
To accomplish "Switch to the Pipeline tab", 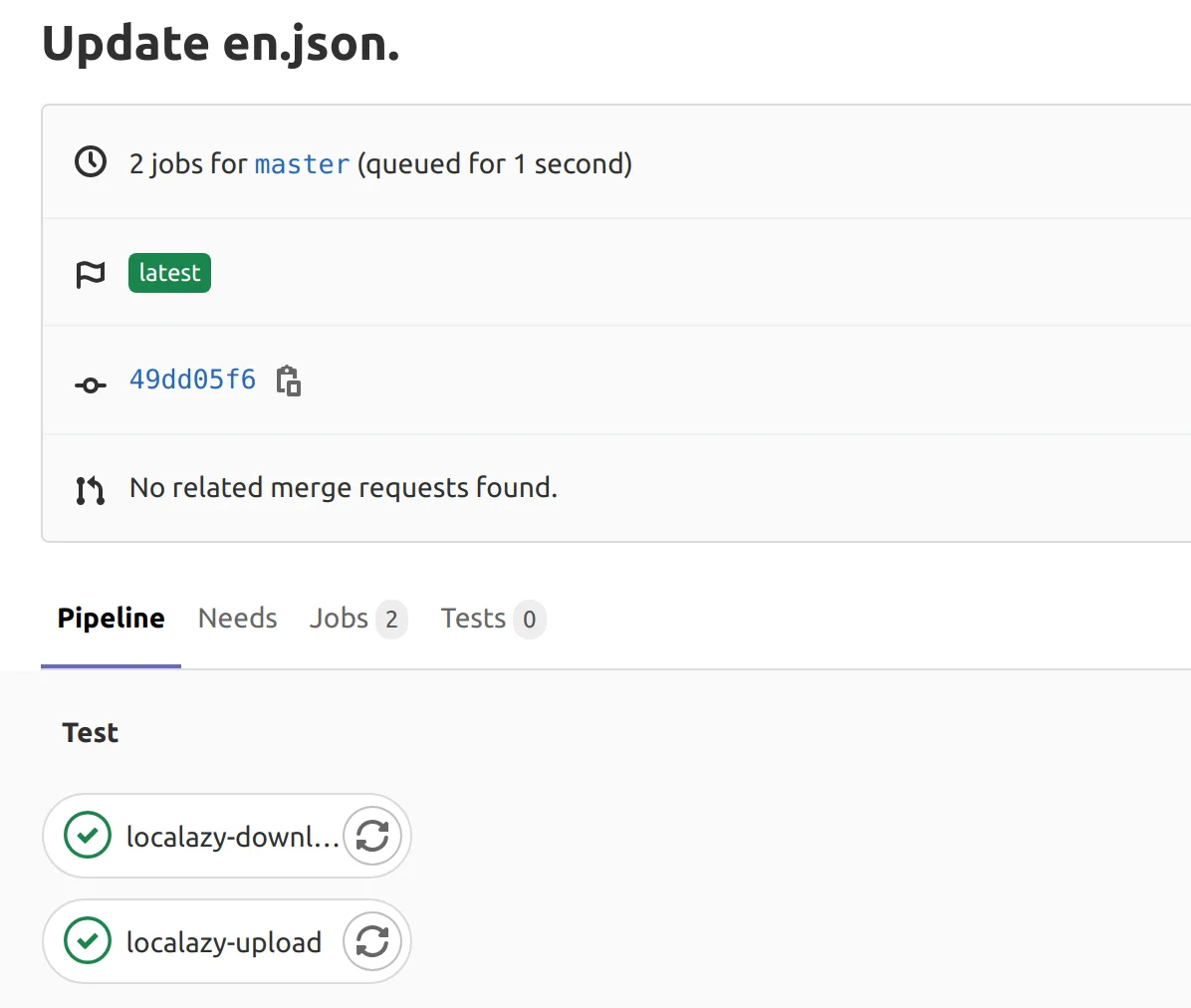I will 111,619.
